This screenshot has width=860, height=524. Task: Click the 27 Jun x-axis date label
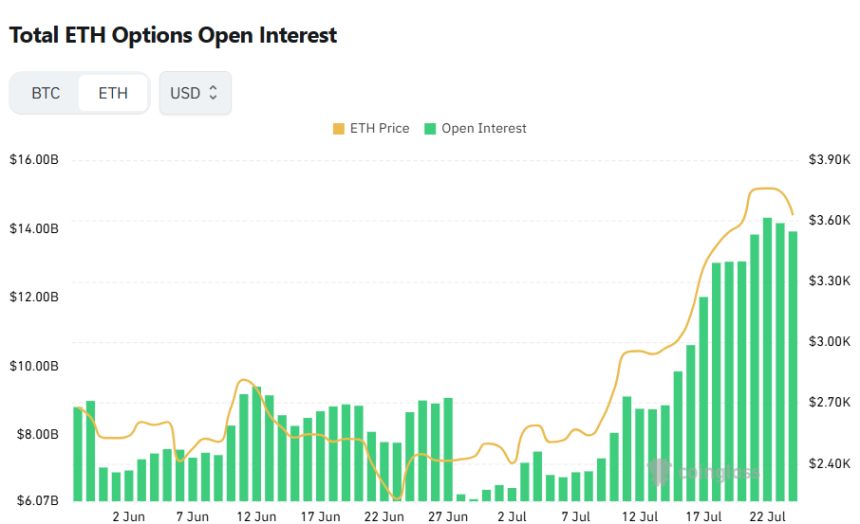point(448,517)
